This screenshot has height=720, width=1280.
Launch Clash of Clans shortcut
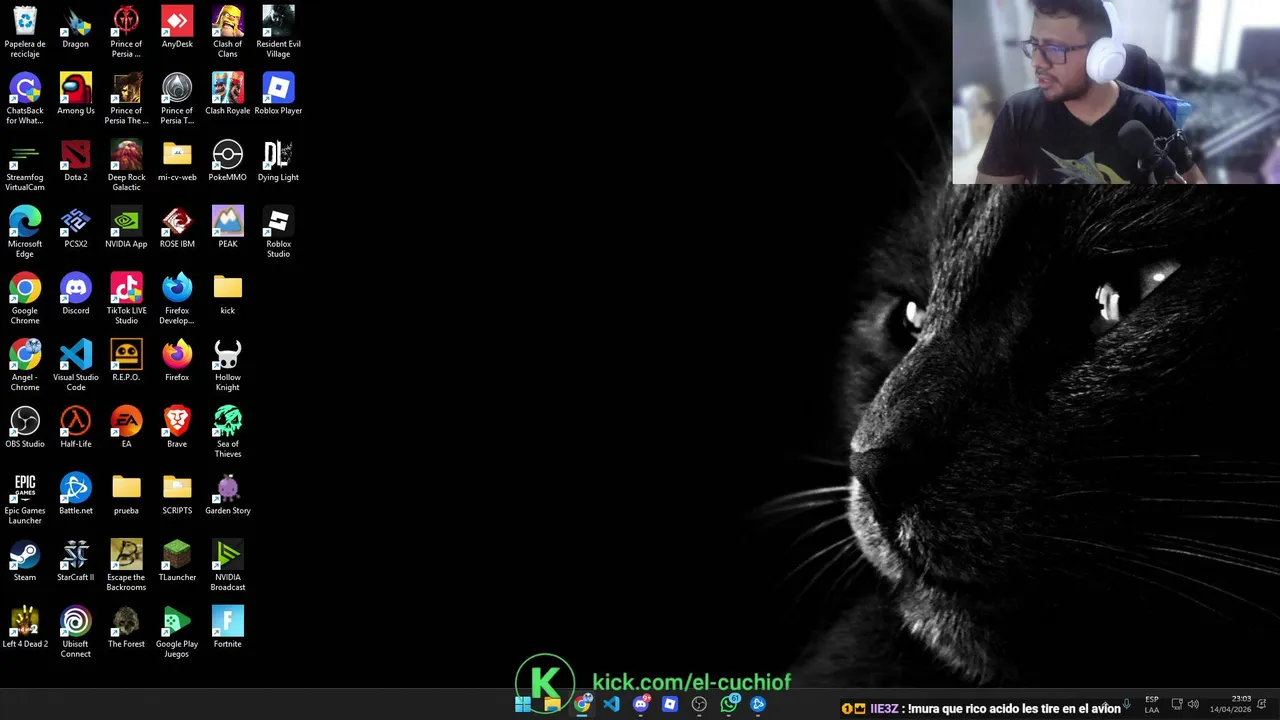coord(228,30)
